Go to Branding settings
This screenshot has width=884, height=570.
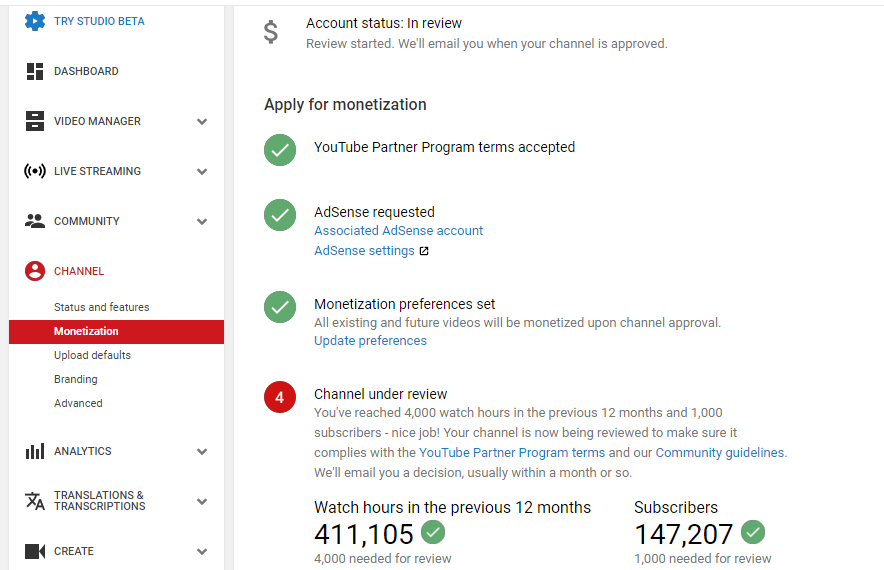click(76, 379)
